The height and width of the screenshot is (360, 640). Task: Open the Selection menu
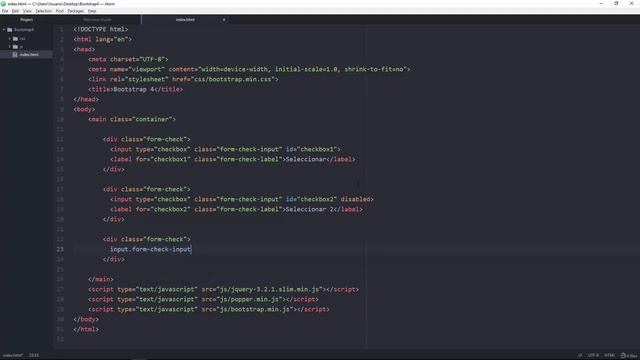click(x=44, y=11)
